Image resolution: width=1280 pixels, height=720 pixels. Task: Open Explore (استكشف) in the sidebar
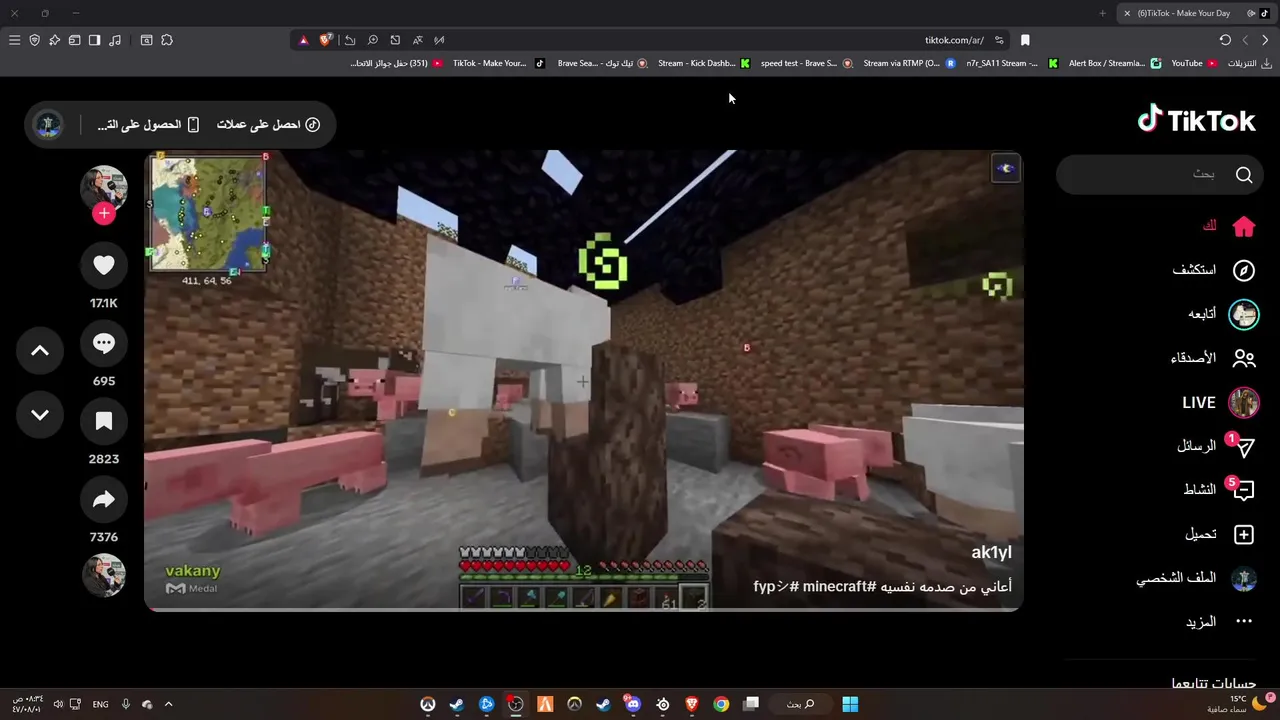click(x=1214, y=270)
